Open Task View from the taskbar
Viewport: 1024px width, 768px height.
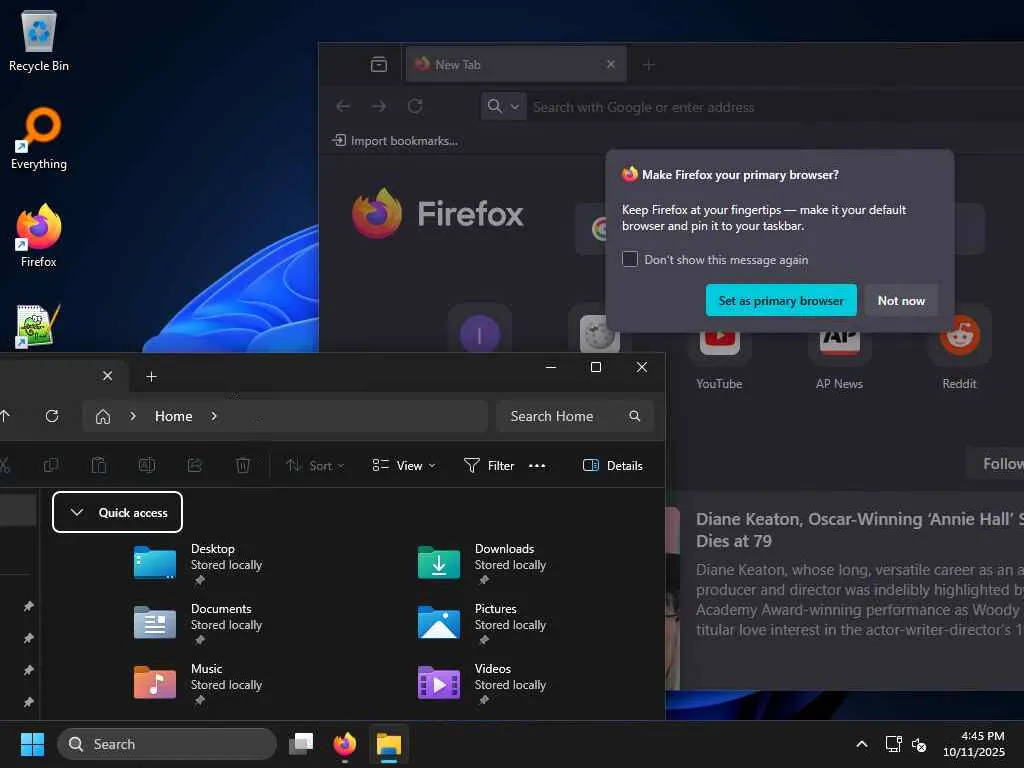click(x=301, y=744)
